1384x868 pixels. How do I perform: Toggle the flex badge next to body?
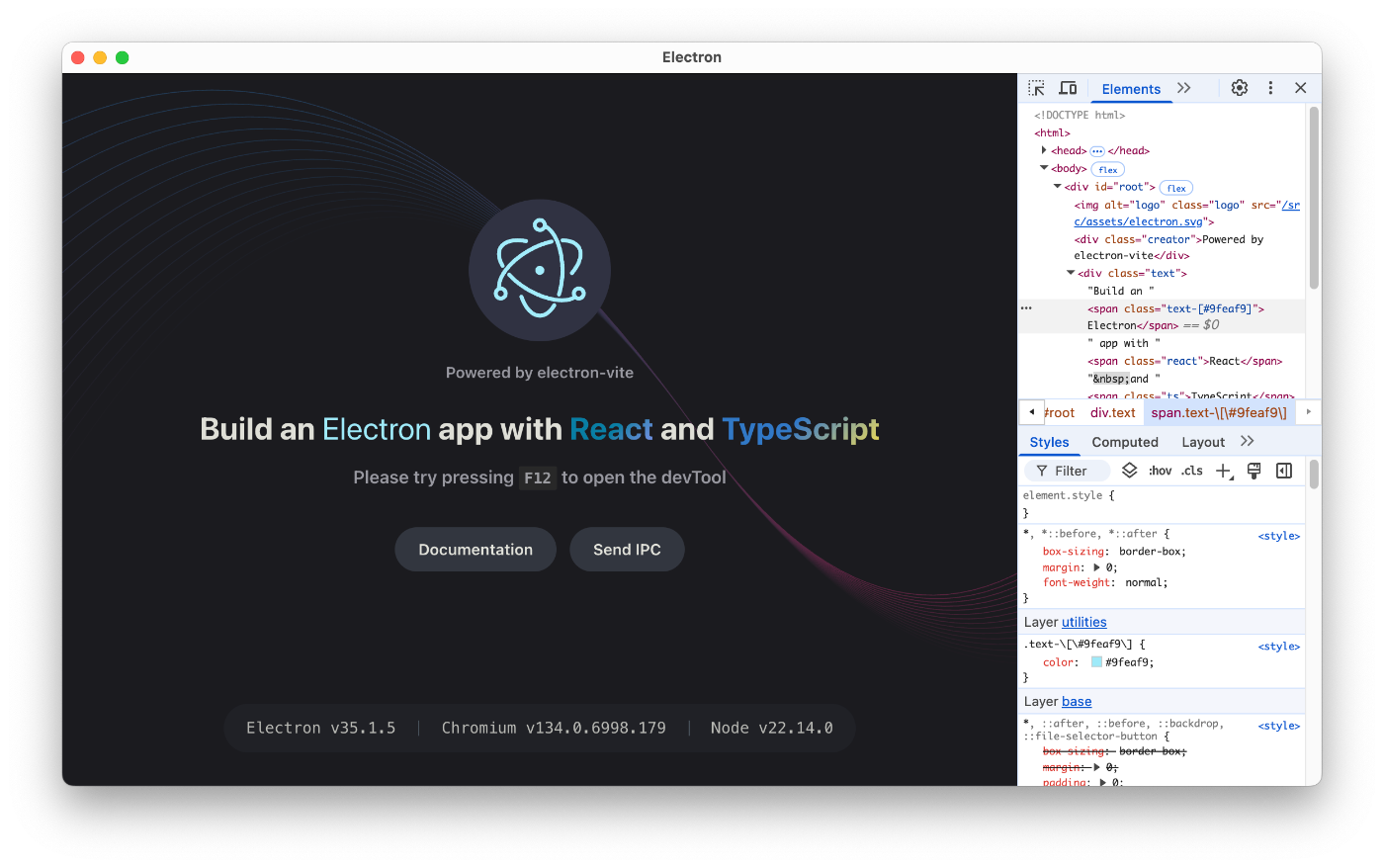coord(1108,169)
